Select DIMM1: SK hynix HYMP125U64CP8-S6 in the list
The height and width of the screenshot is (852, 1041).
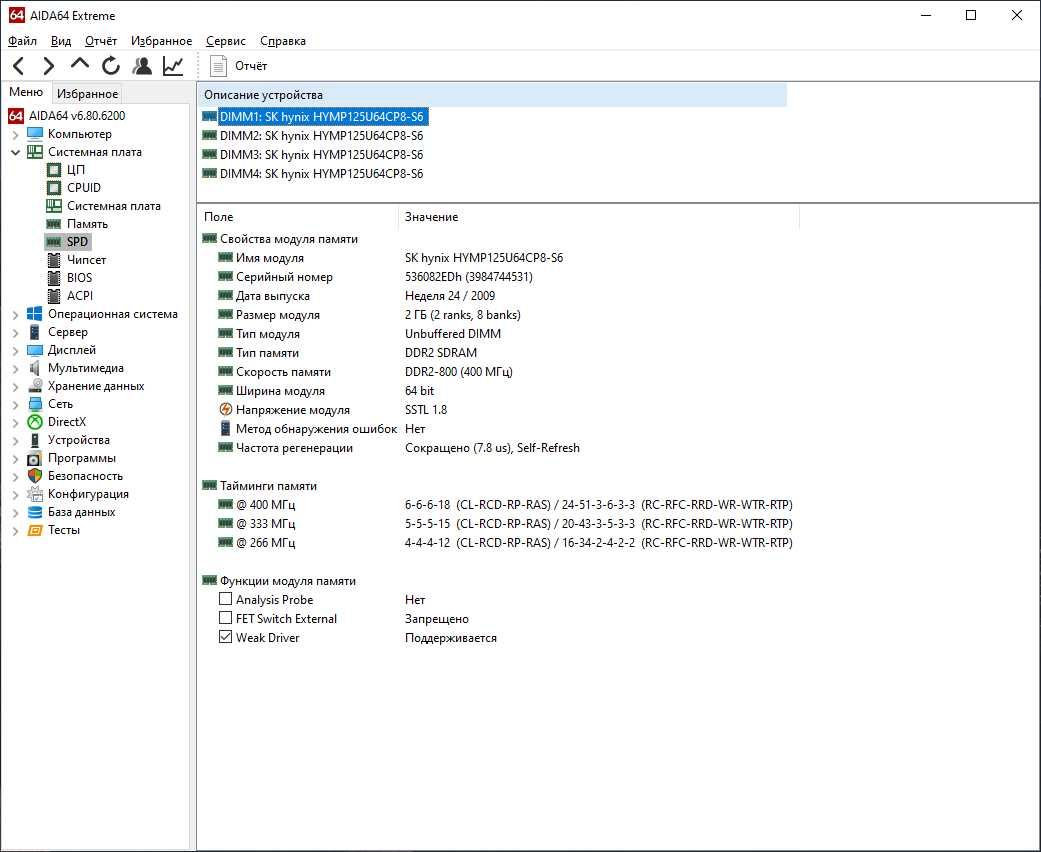(x=321, y=117)
